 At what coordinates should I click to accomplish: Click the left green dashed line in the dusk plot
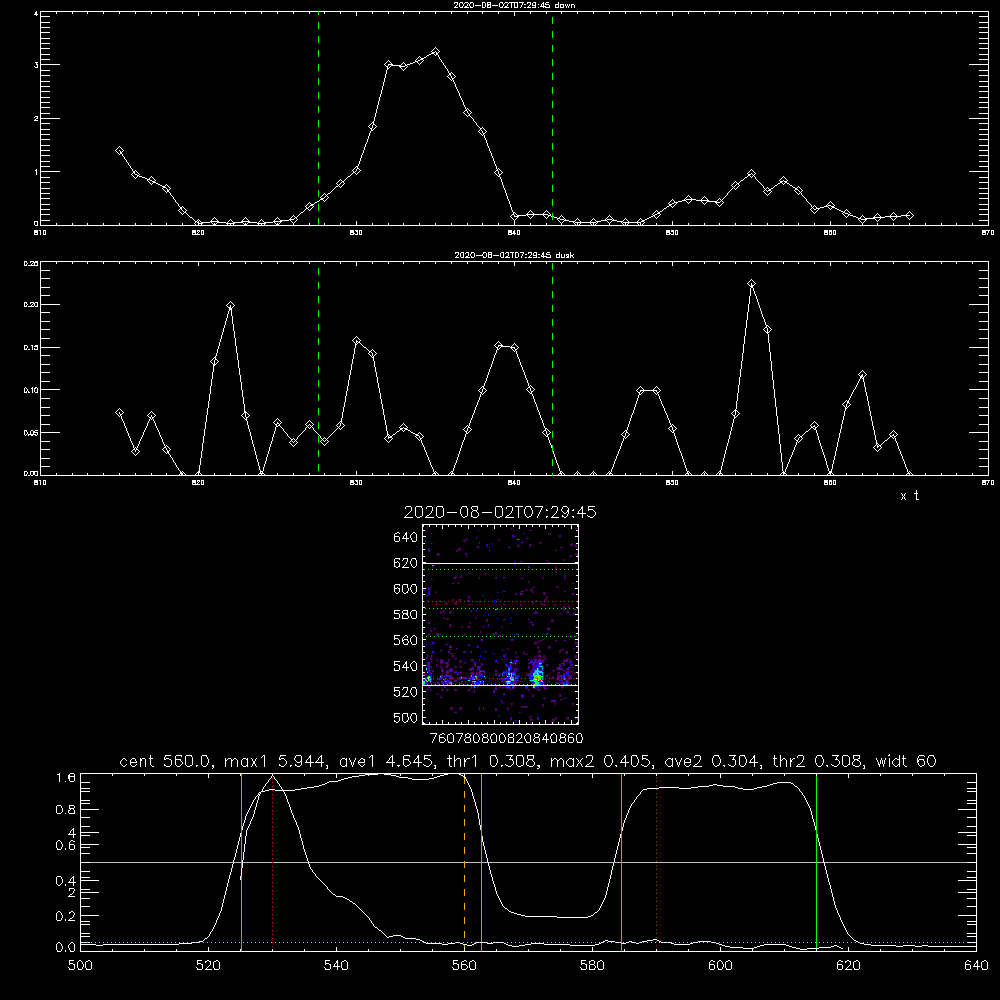tap(318, 369)
